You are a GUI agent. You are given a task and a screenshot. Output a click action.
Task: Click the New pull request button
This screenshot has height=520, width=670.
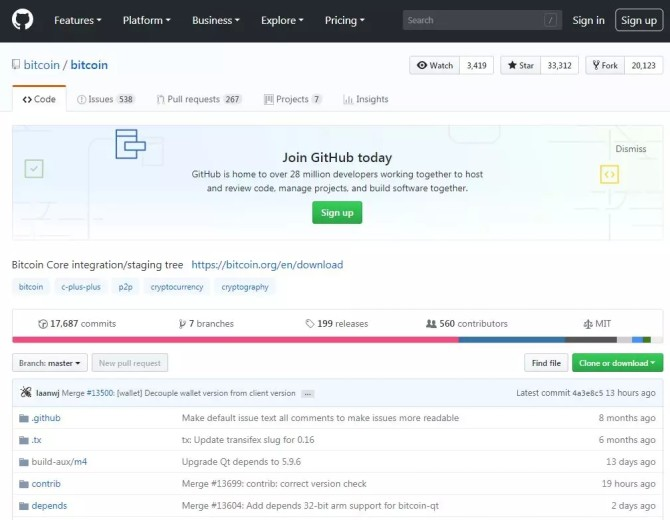[x=129, y=363]
